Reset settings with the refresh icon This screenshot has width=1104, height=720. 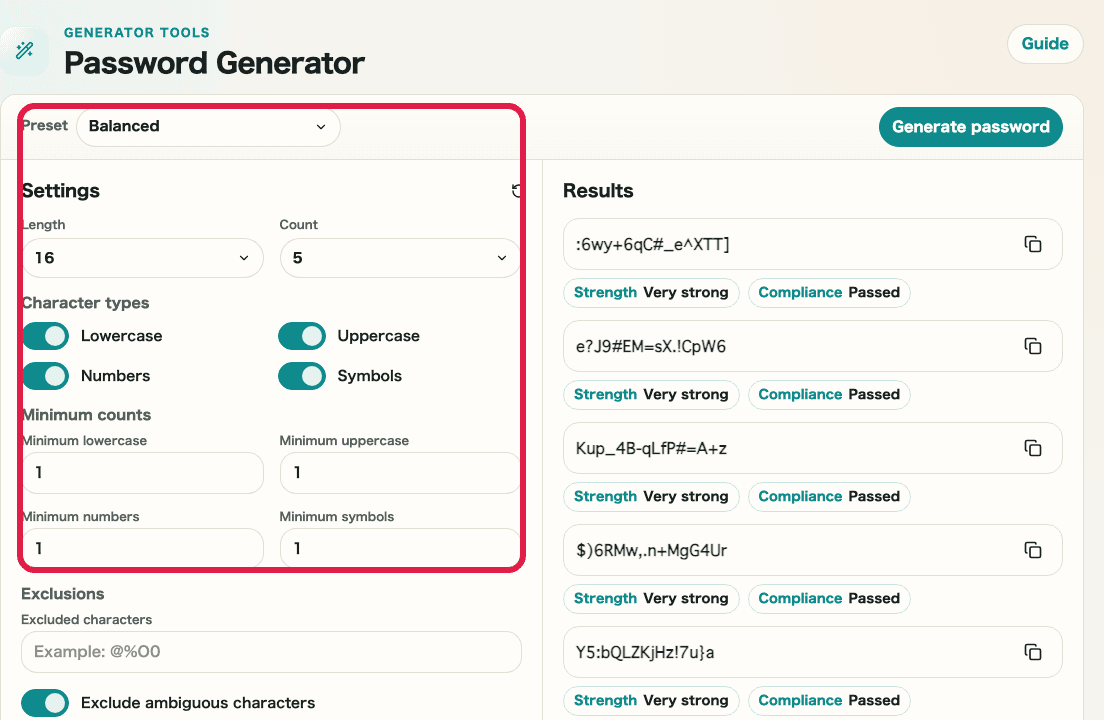click(x=516, y=191)
